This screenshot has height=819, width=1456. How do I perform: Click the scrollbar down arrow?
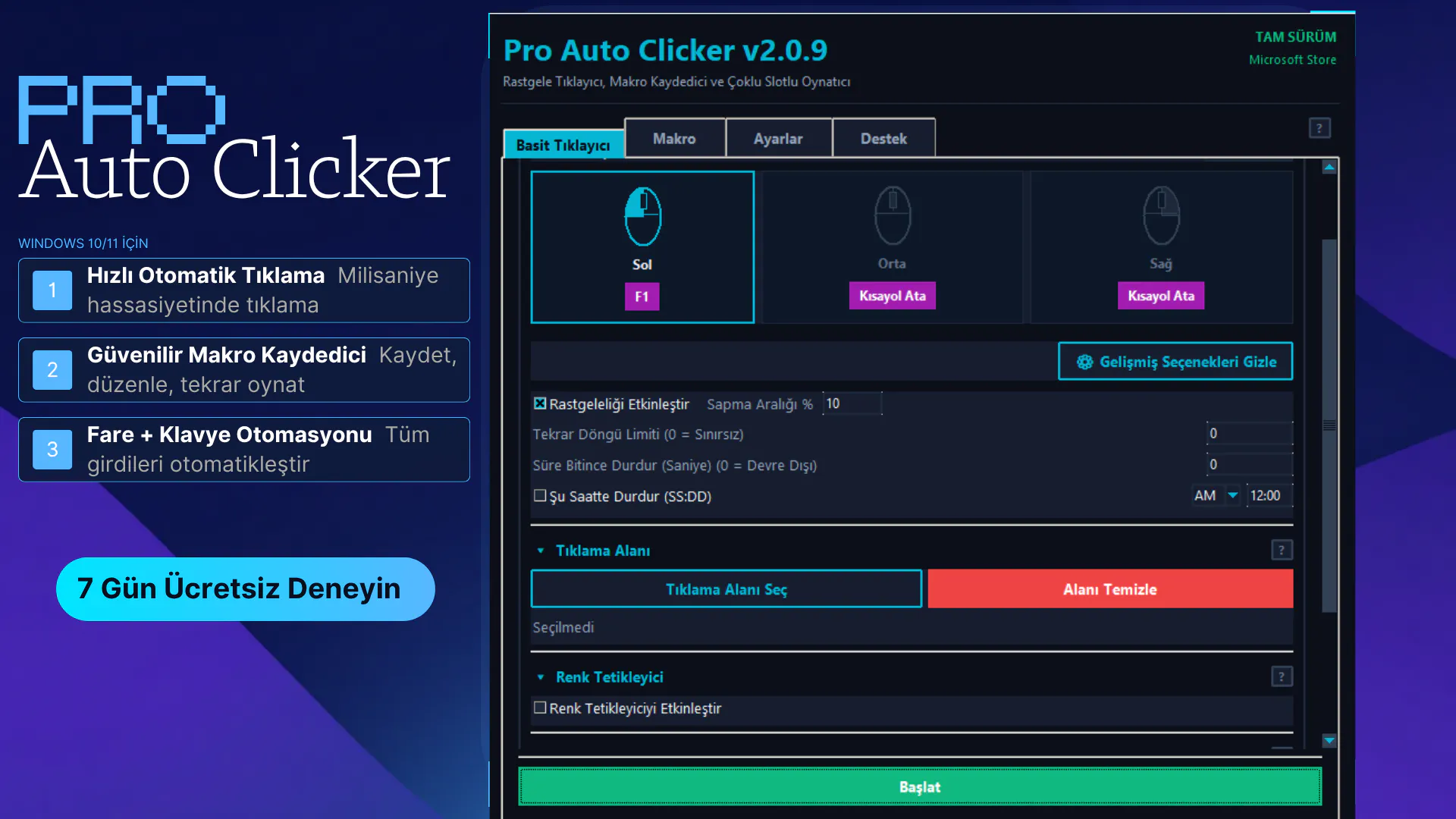click(1329, 740)
